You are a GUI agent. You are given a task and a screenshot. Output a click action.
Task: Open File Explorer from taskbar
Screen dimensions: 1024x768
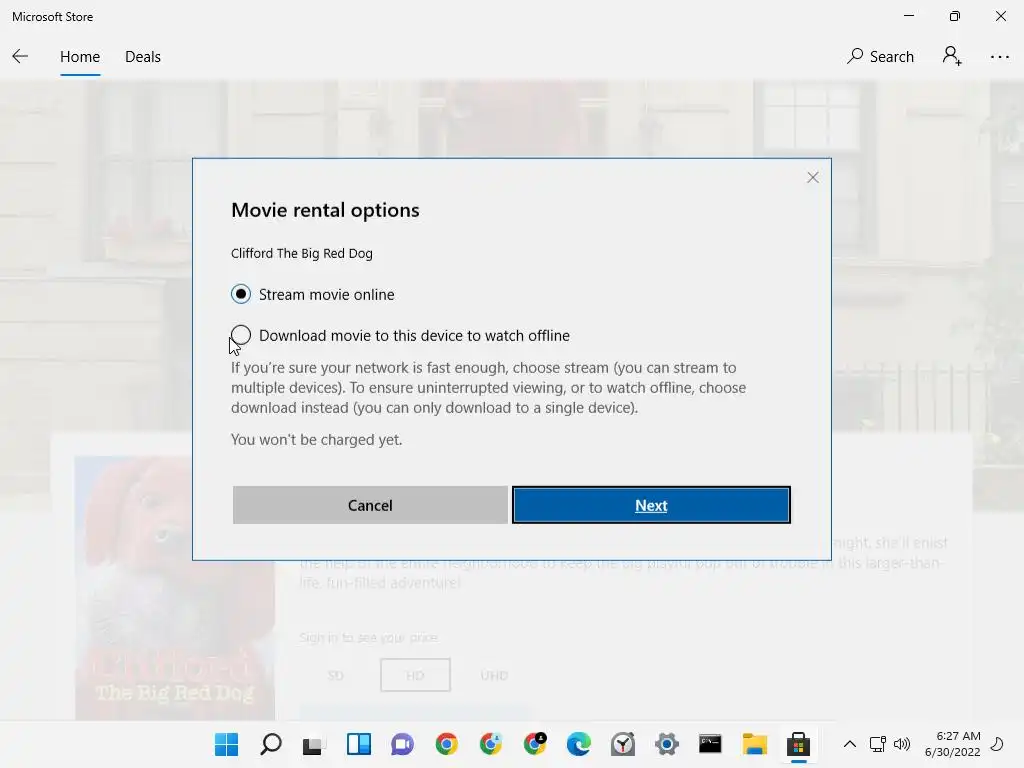click(754, 744)
